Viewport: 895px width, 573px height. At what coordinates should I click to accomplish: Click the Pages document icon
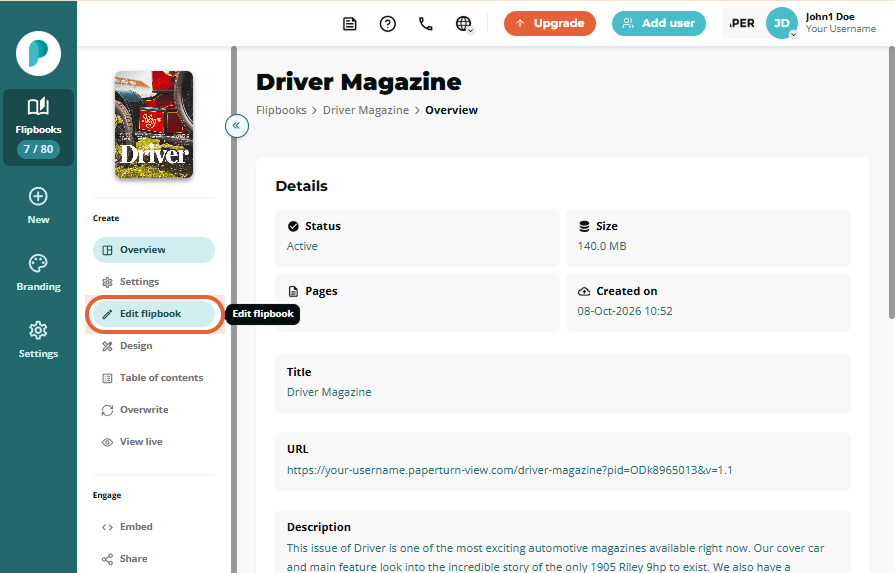click(293, 292)
